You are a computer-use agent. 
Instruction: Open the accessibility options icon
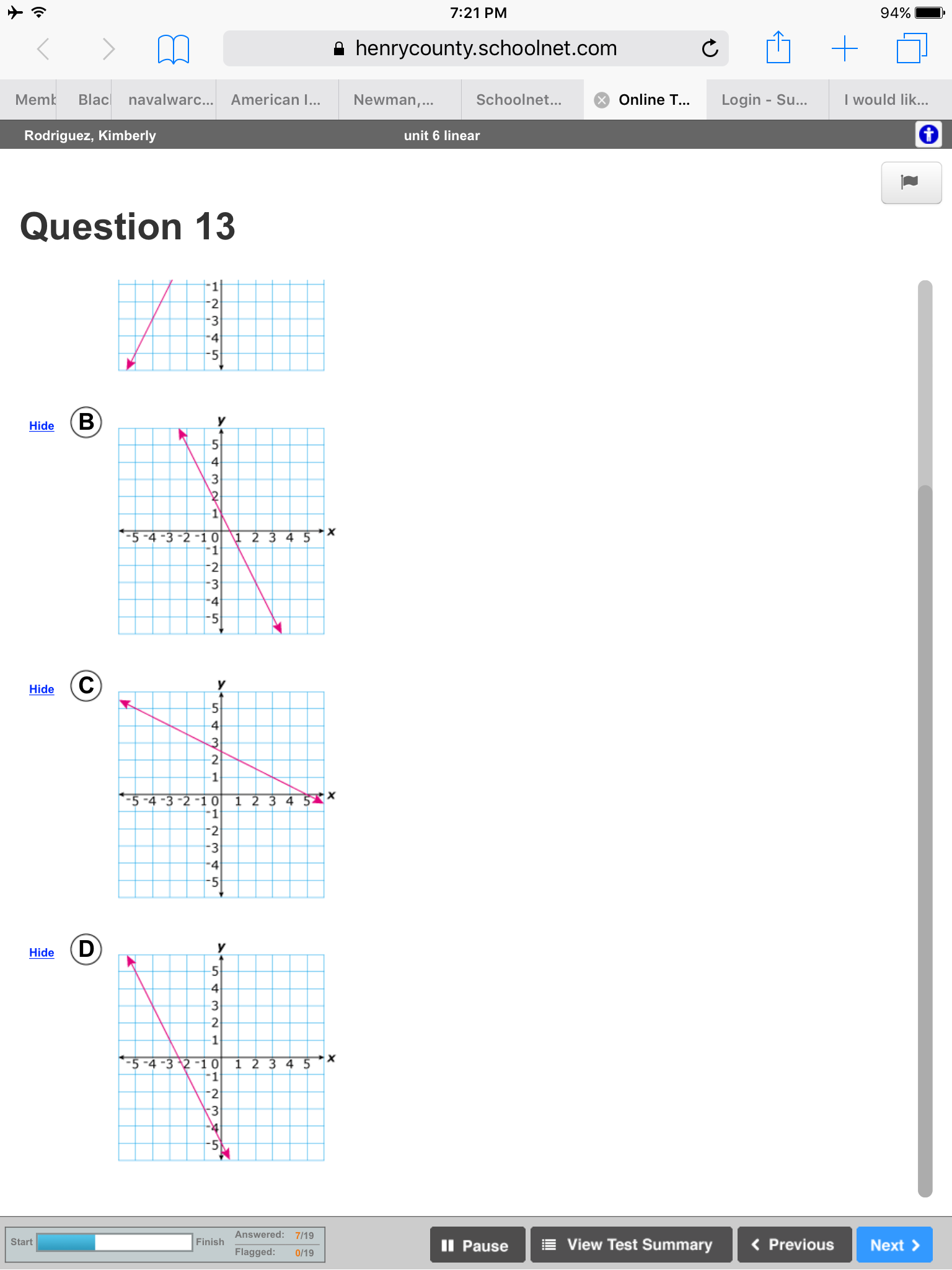[928, 135]
